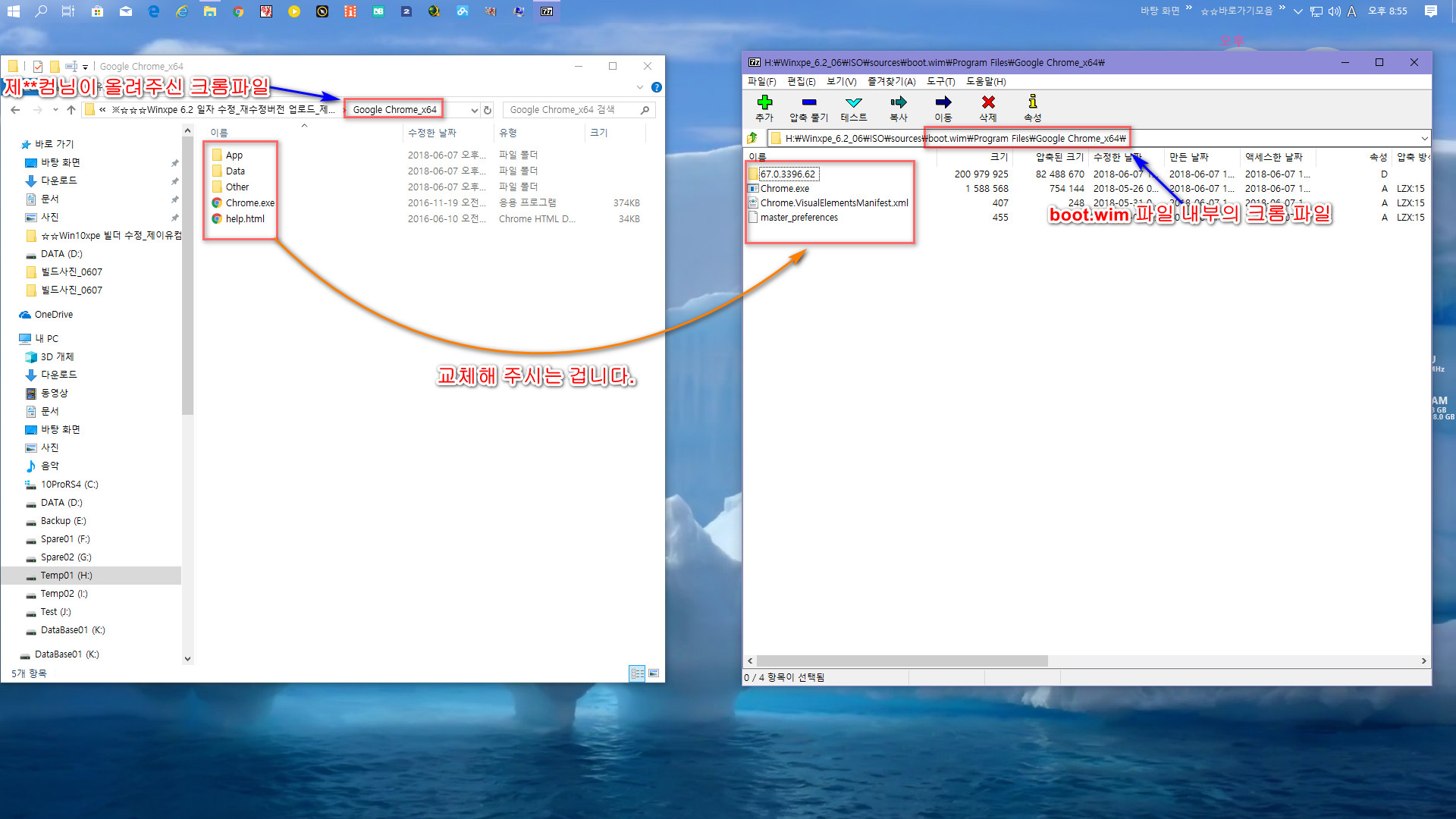Open Microsoft Edge from taskbar
Image resolution: width=1456 pixels, height=819 pixels.
point(154,11)
